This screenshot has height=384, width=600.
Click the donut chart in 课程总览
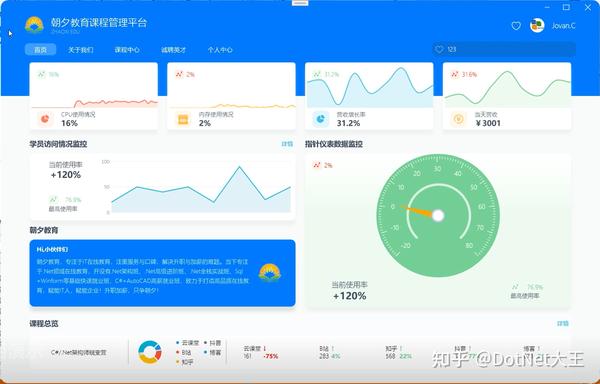tap(150, 352)
